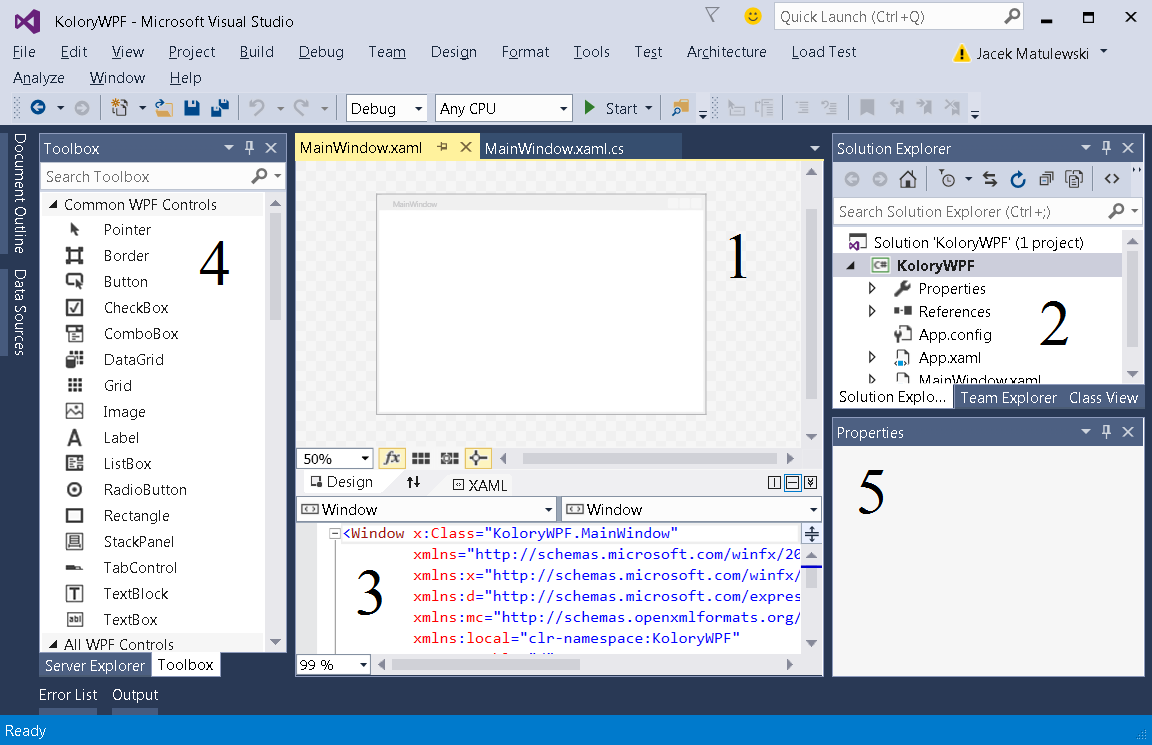The image size is (1152, 745).
Task: Click the notifications filter flag icon
Action: 712,15
